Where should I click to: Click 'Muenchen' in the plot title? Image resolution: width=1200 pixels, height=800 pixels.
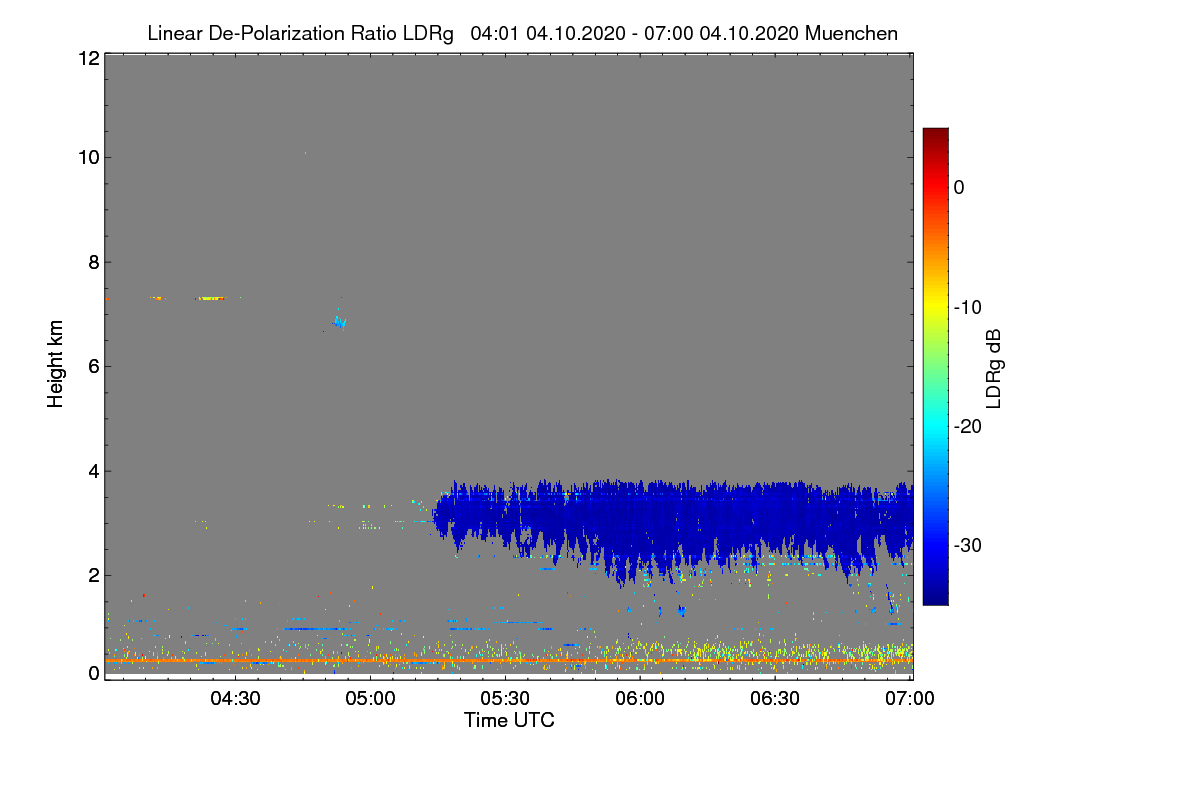[x=851, y=33]
